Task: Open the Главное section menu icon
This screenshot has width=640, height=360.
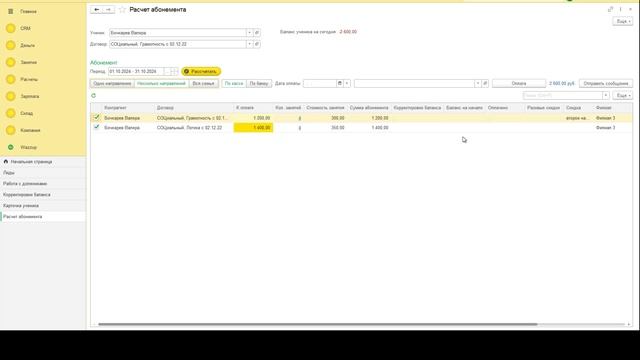Action: tap(11, 11)
